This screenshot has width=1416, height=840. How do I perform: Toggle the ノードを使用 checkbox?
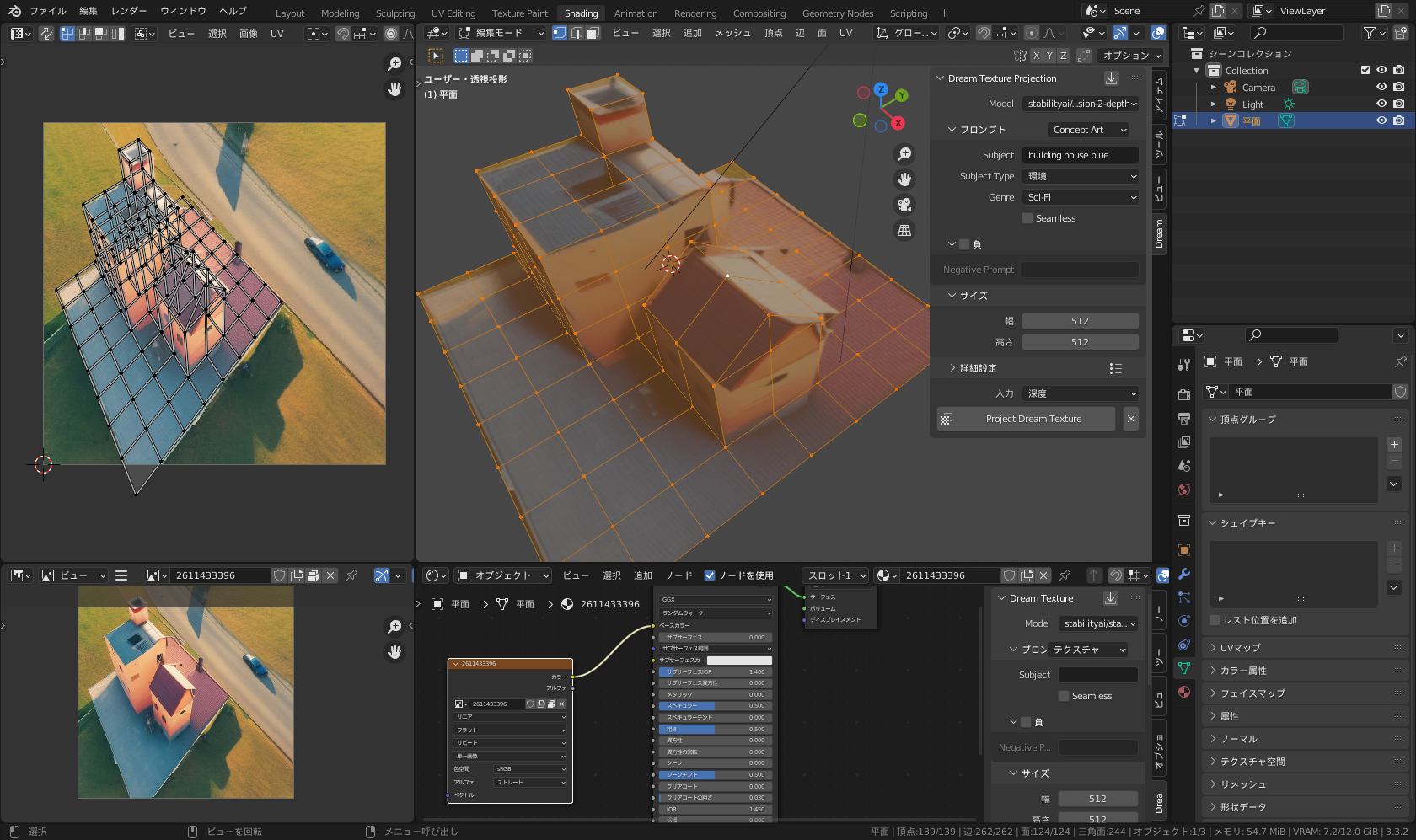click(x=710, y=575)
